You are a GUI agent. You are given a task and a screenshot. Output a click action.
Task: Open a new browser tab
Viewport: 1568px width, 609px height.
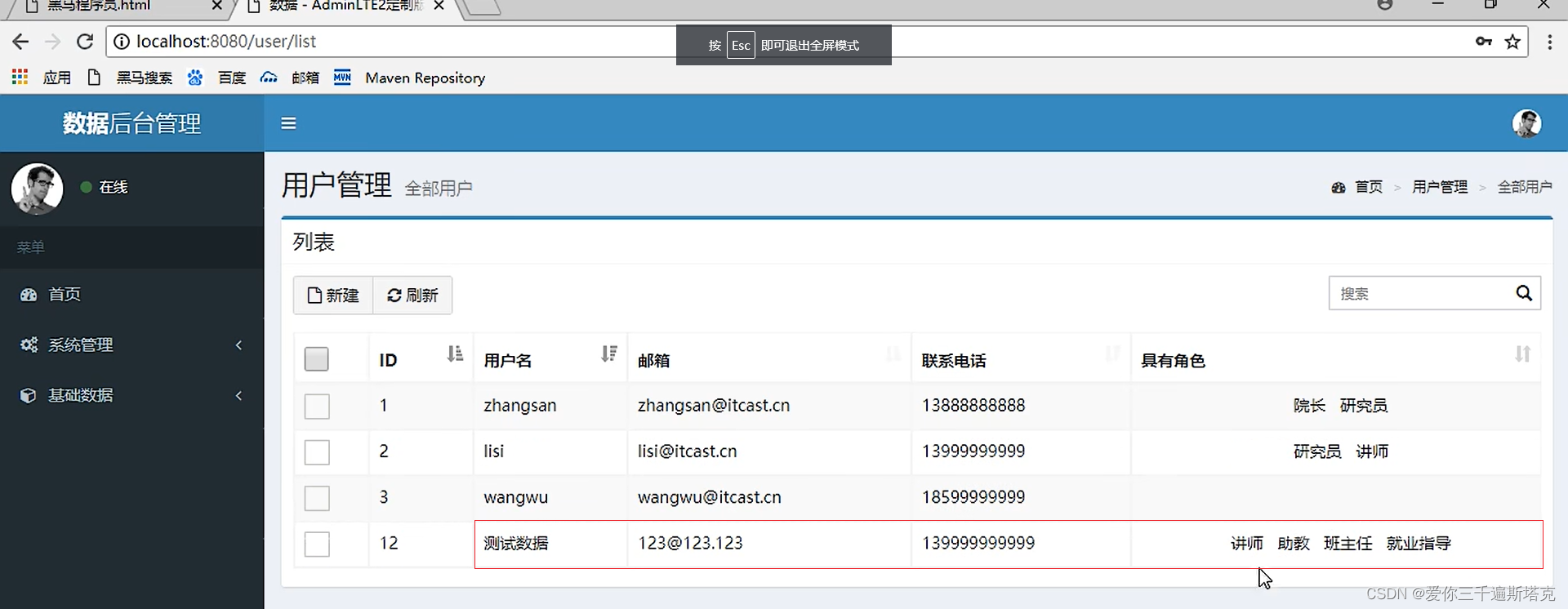pos(483,7)
